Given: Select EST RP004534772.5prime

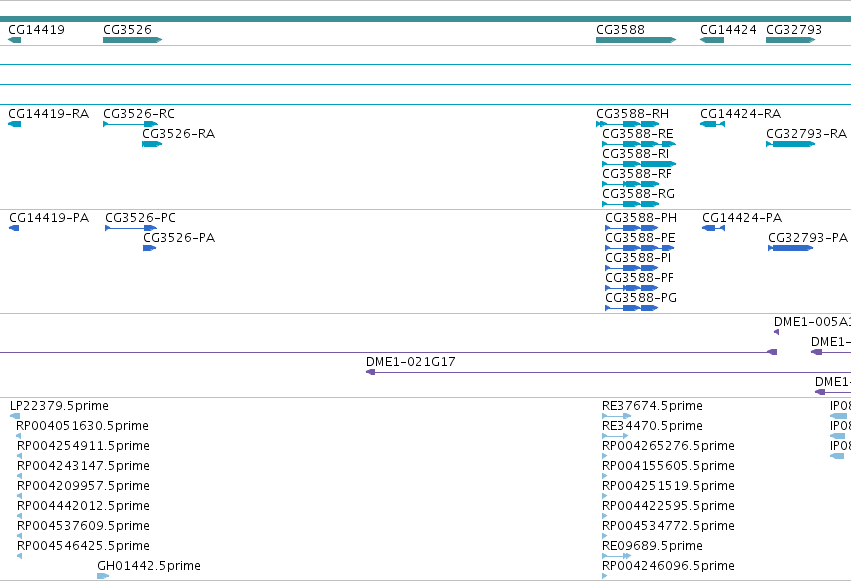Looking at the screenshot, I should tap(669, 526).
